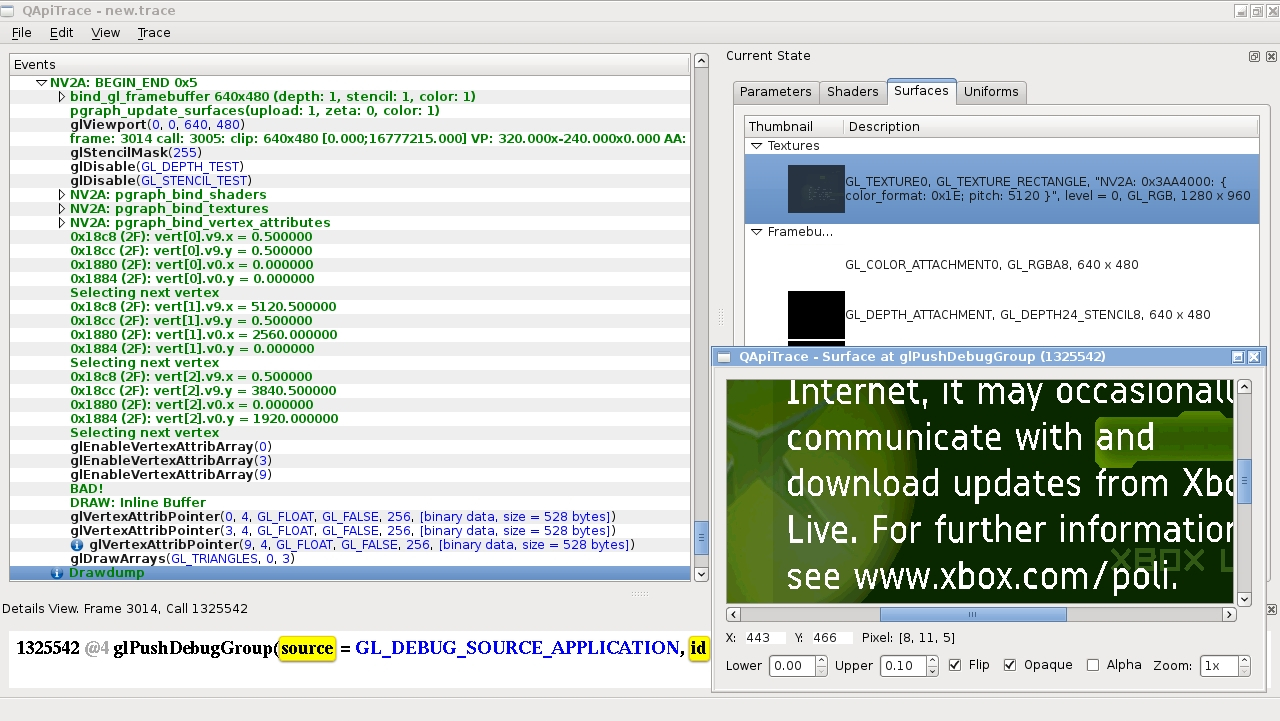1280x721 pixels.
Task: Increase the Lower value with up arrow
Action: [x=821, y=661]
